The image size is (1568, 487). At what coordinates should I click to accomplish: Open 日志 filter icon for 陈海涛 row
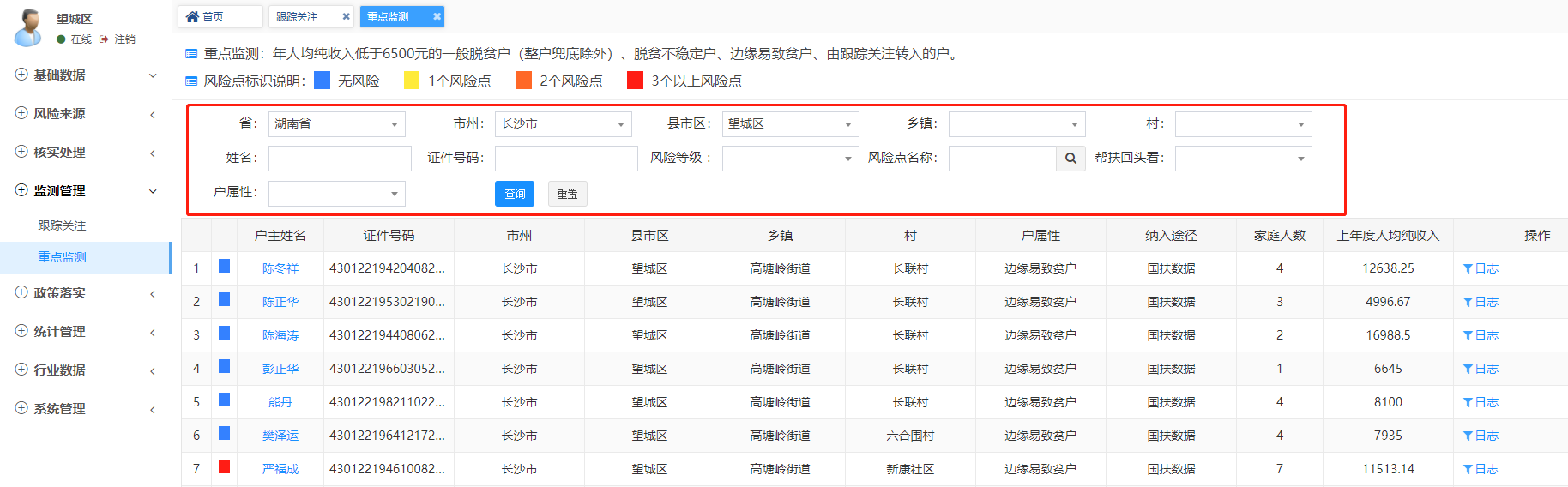click(1468, 336)
